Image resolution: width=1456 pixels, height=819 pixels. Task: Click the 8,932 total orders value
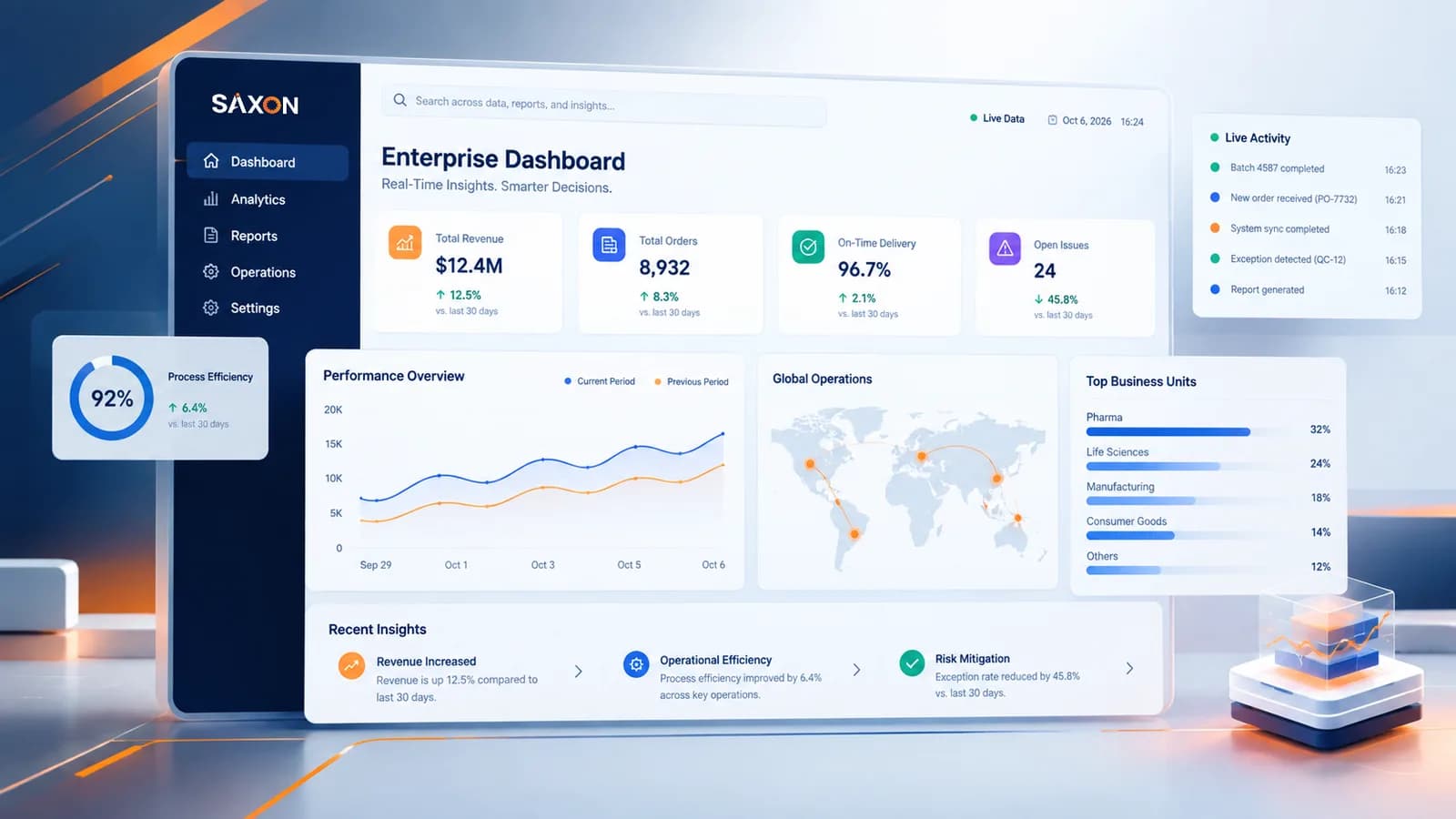(x=664, y=268)
